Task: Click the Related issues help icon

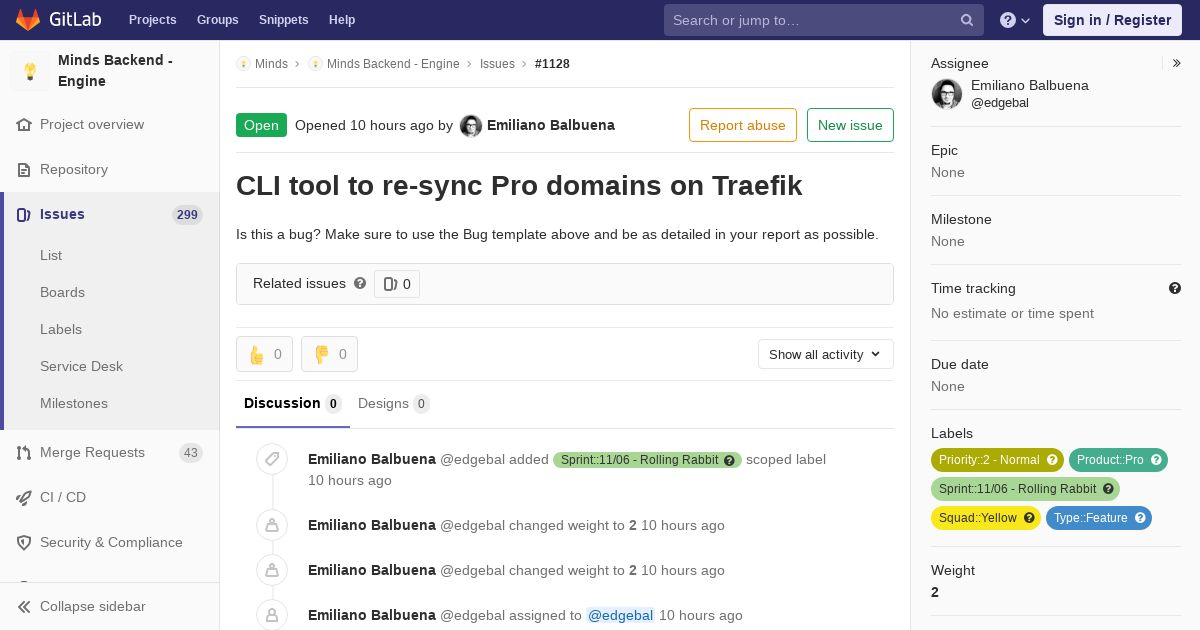Action: click(360, 284)
